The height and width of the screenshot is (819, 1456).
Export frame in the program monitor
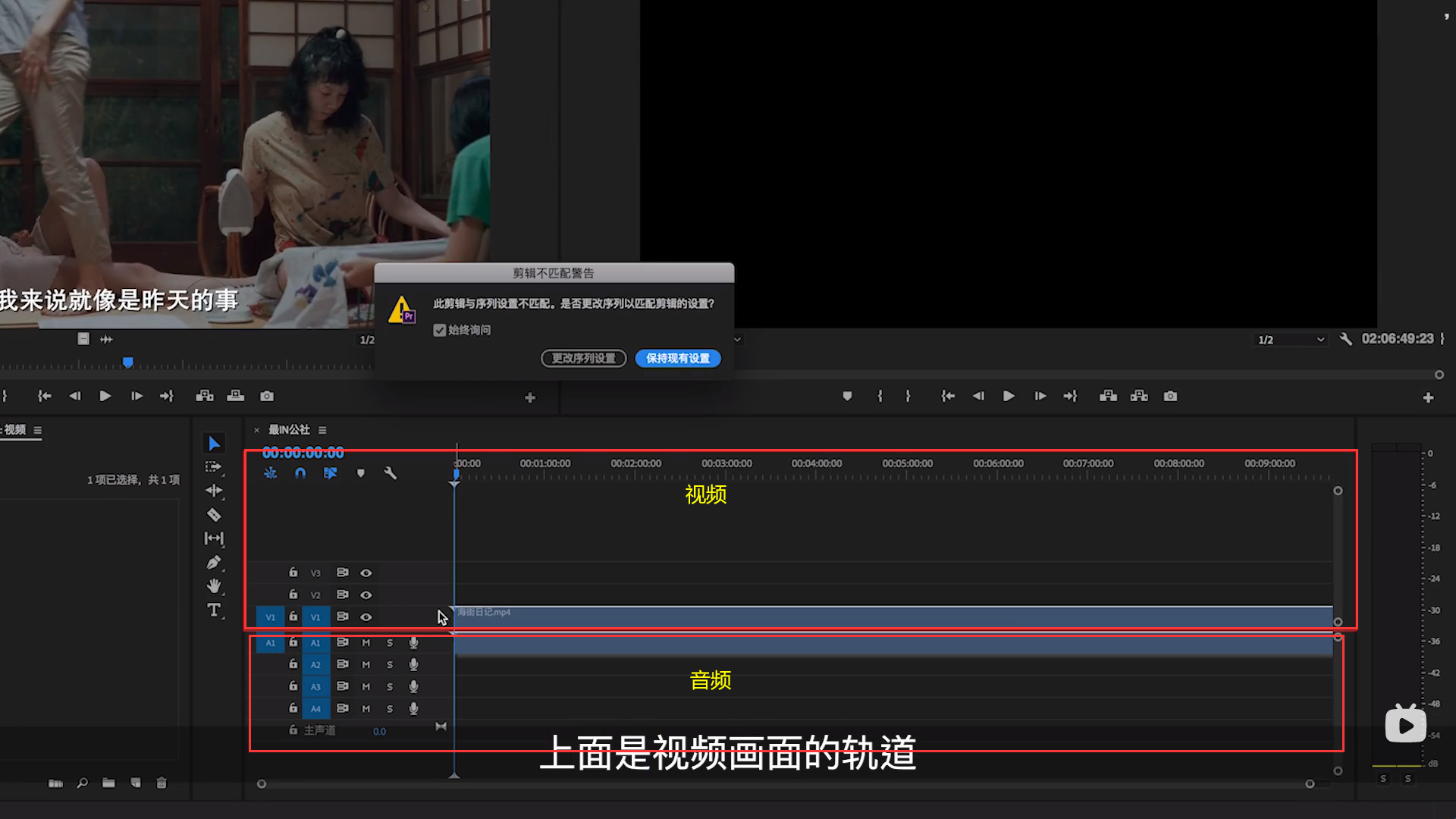click(x=1171, y=396)
